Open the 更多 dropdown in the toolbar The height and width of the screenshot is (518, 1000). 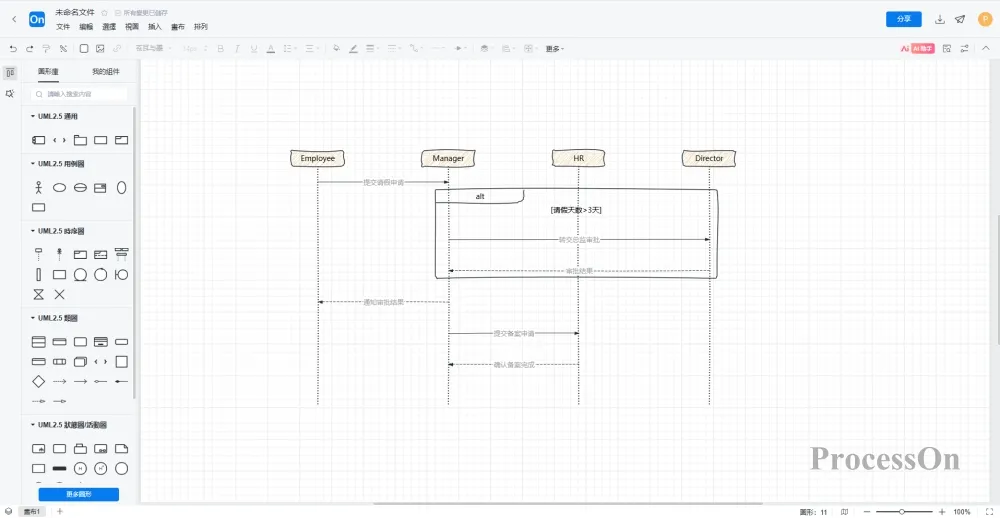click(555, 48)
